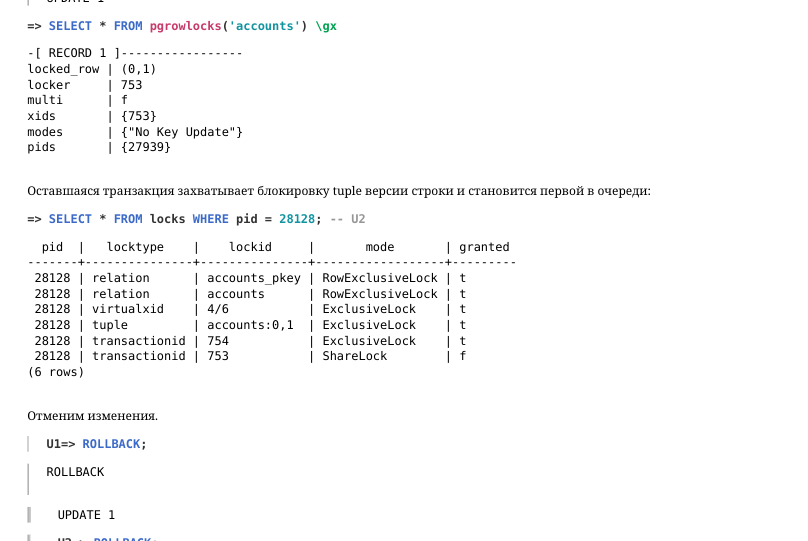The width and height of the screenshot is (808, 541).
Task: Click the mode column header
Action: point(380,247)
